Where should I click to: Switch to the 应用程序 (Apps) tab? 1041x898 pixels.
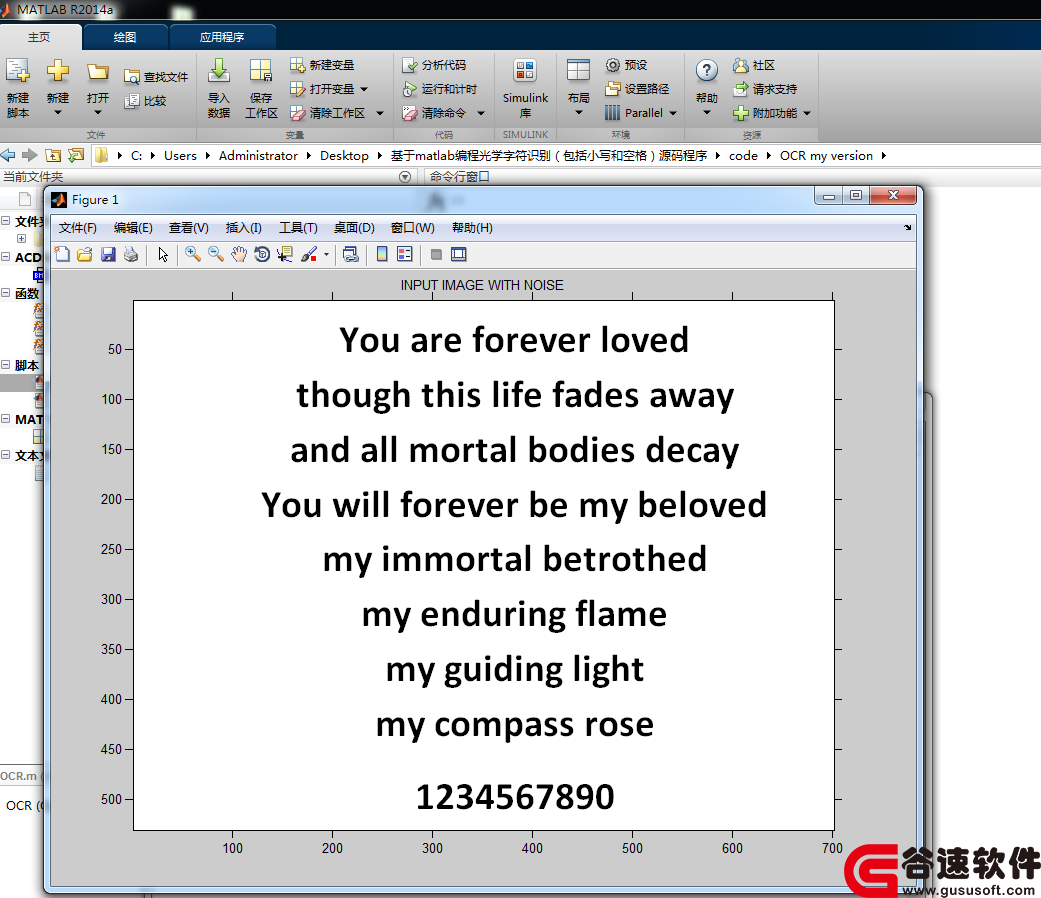(x=222, y=37)
